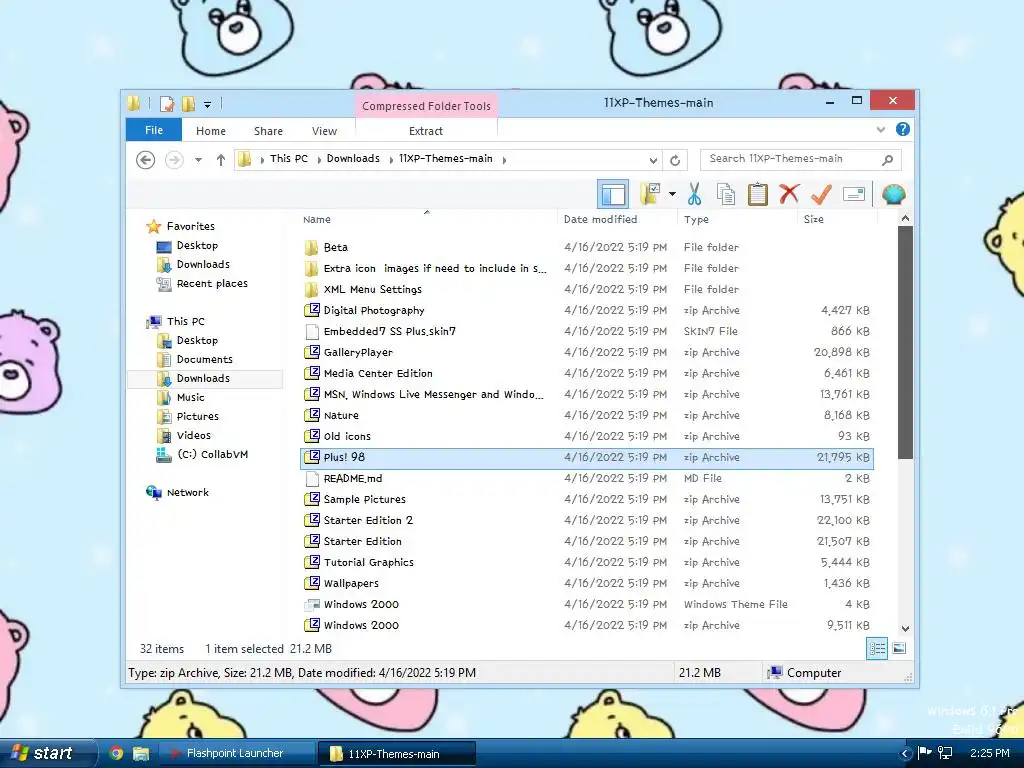Click the orange checkmark Properties icon
Viewport: 1024px width, 768px height.
(x=821, y=194)
